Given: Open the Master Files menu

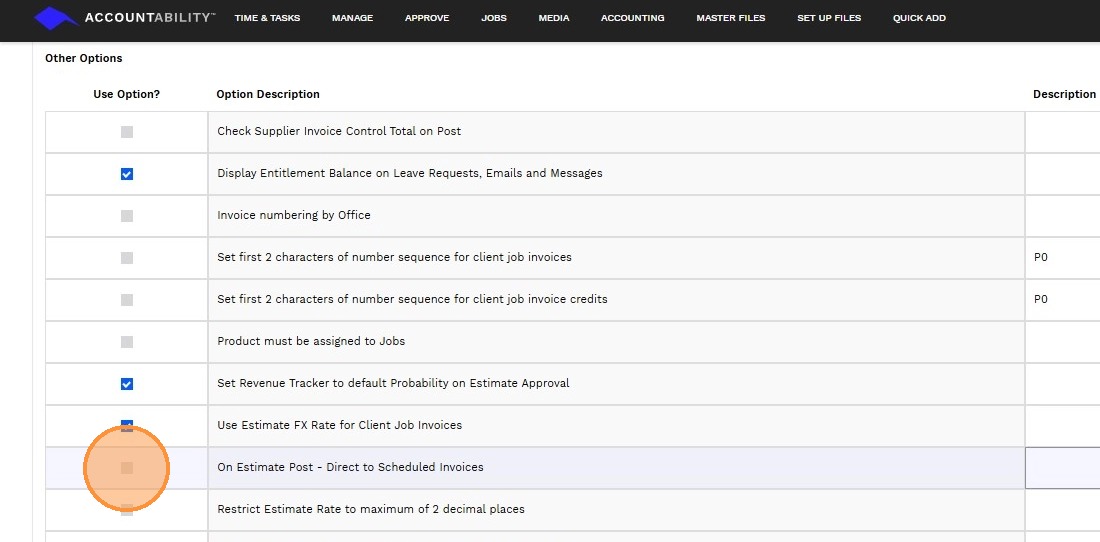Looking at the screenshot, I should coord(731,18).
